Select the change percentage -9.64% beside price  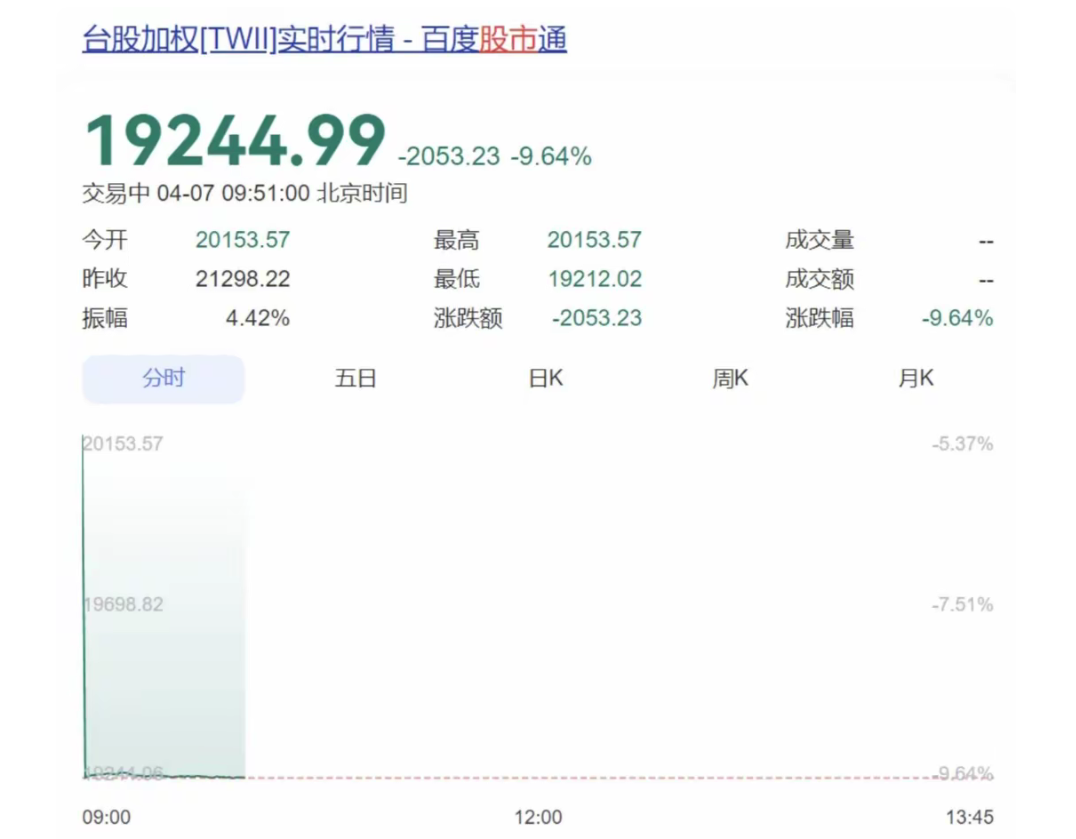552,156
